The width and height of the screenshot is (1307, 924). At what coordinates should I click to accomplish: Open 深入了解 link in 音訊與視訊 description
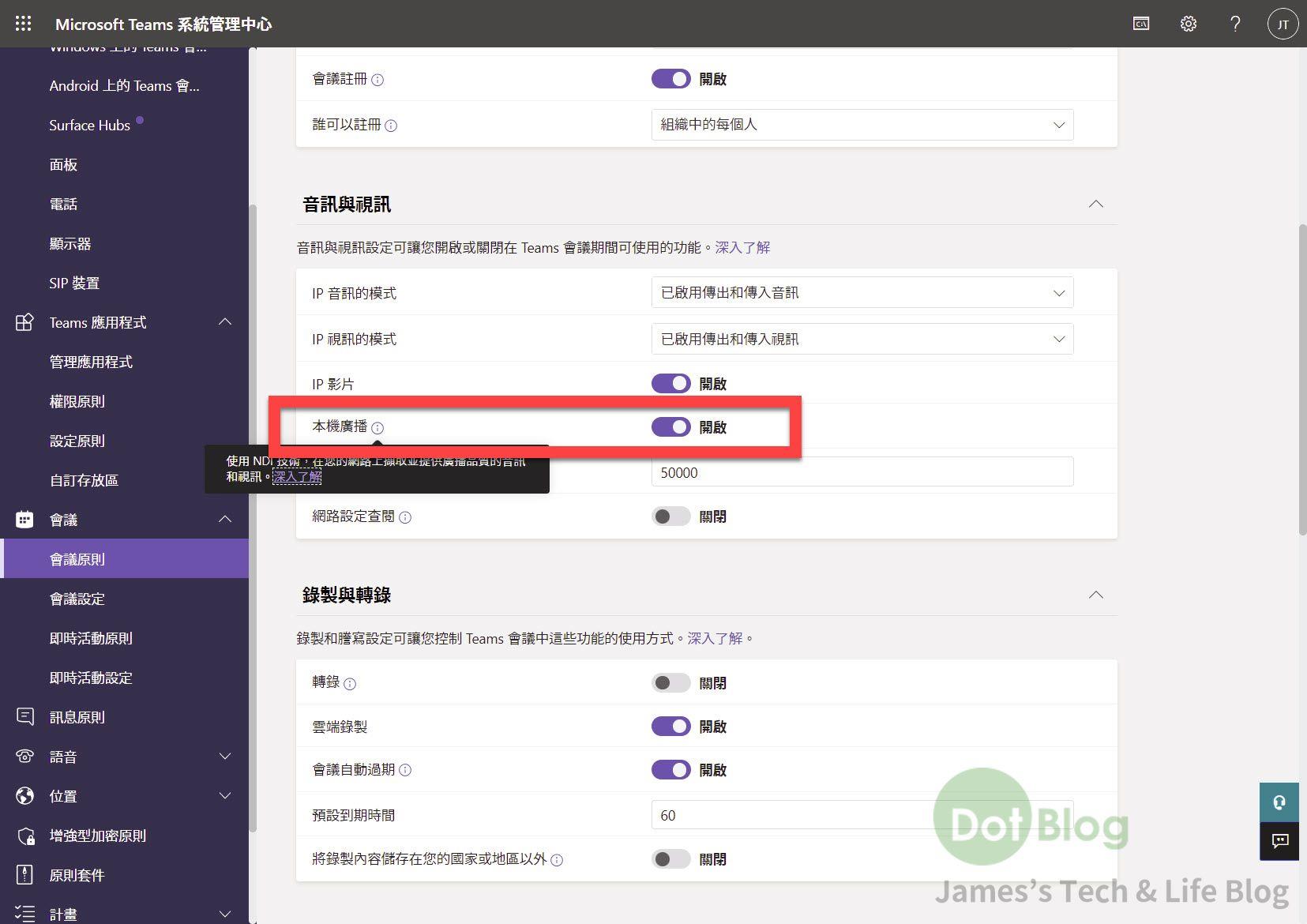[x=742, y=247]
